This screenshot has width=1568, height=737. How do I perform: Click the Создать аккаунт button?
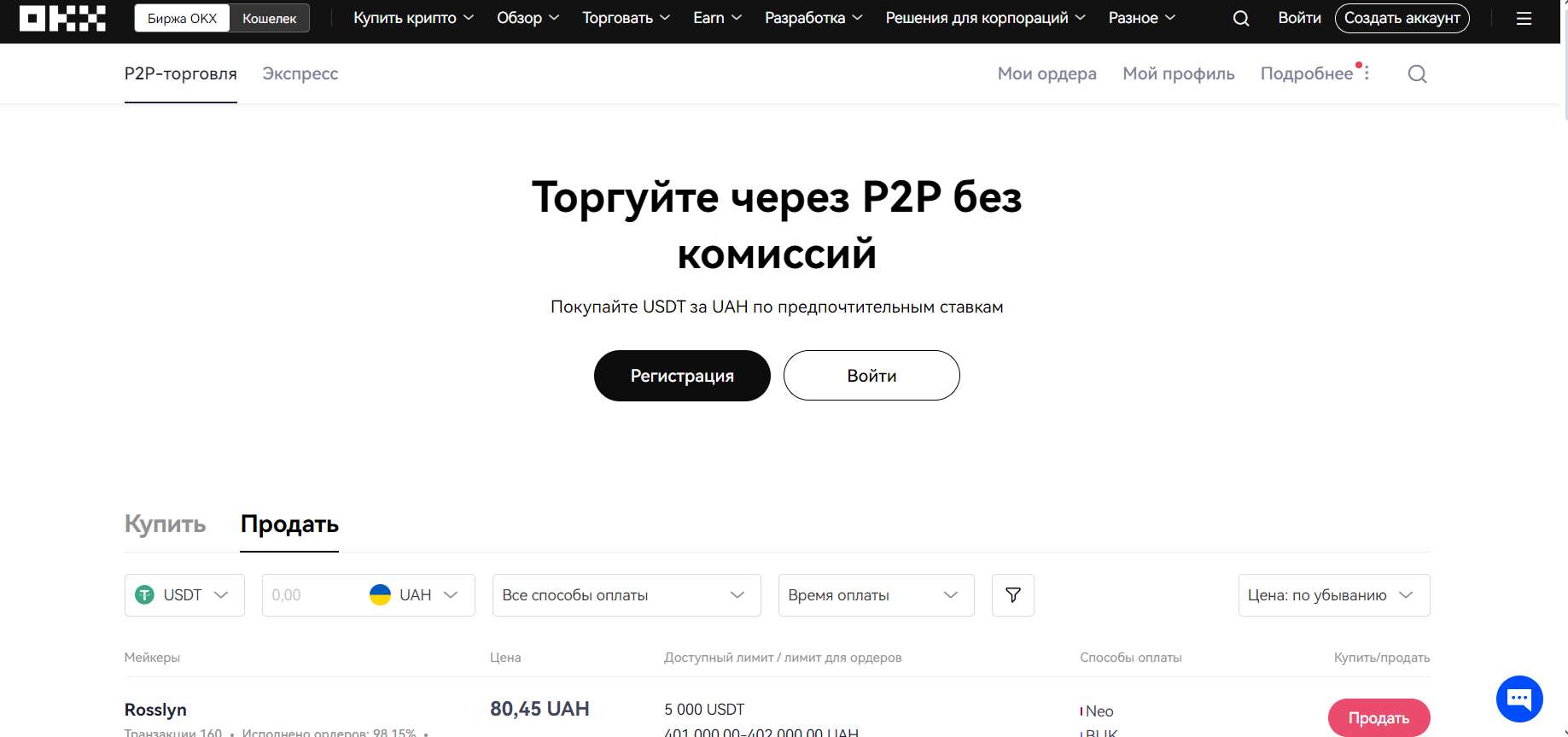pyautogui.click(x=1402, y=18)
